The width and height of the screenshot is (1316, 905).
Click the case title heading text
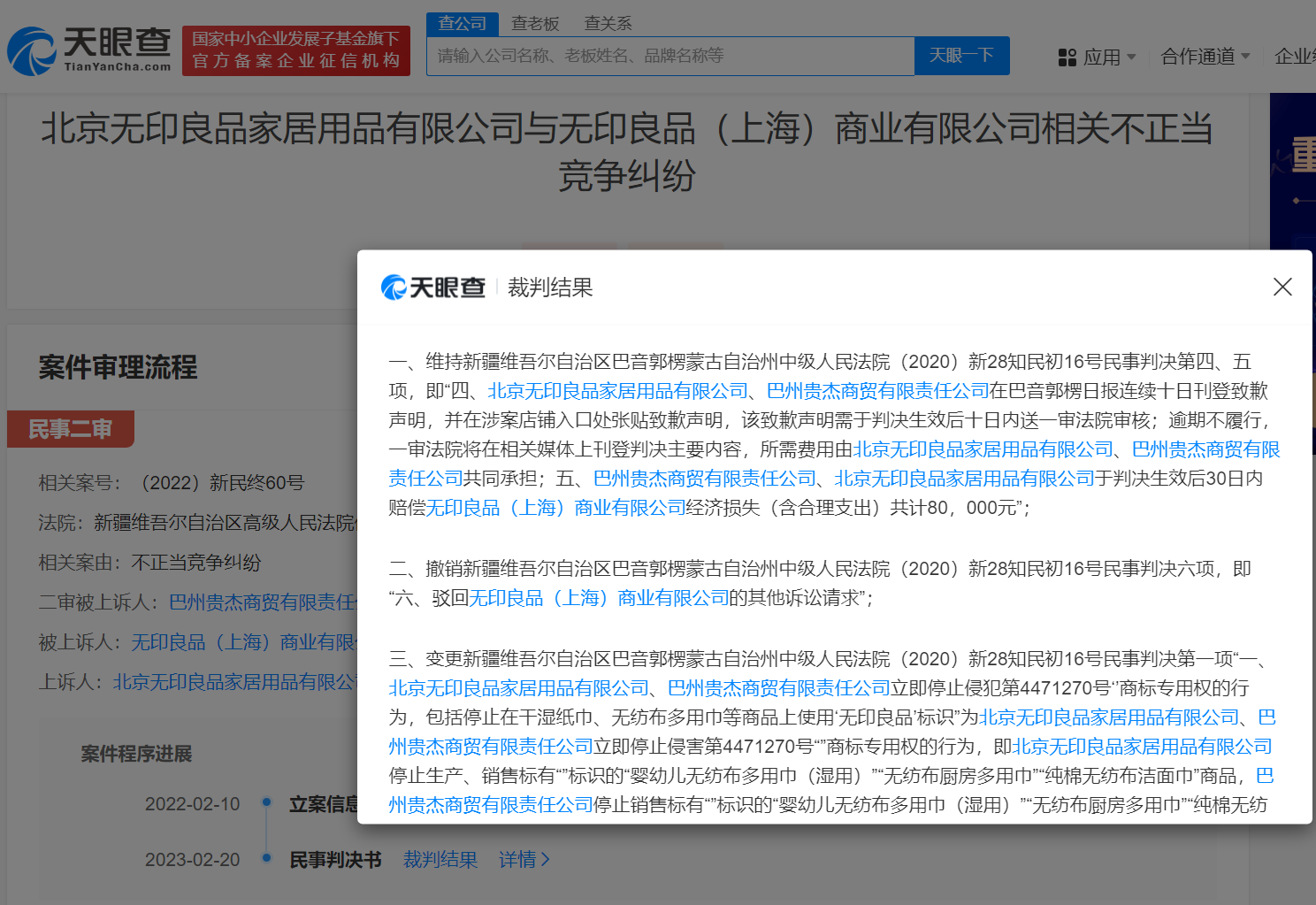coord(626,152)
